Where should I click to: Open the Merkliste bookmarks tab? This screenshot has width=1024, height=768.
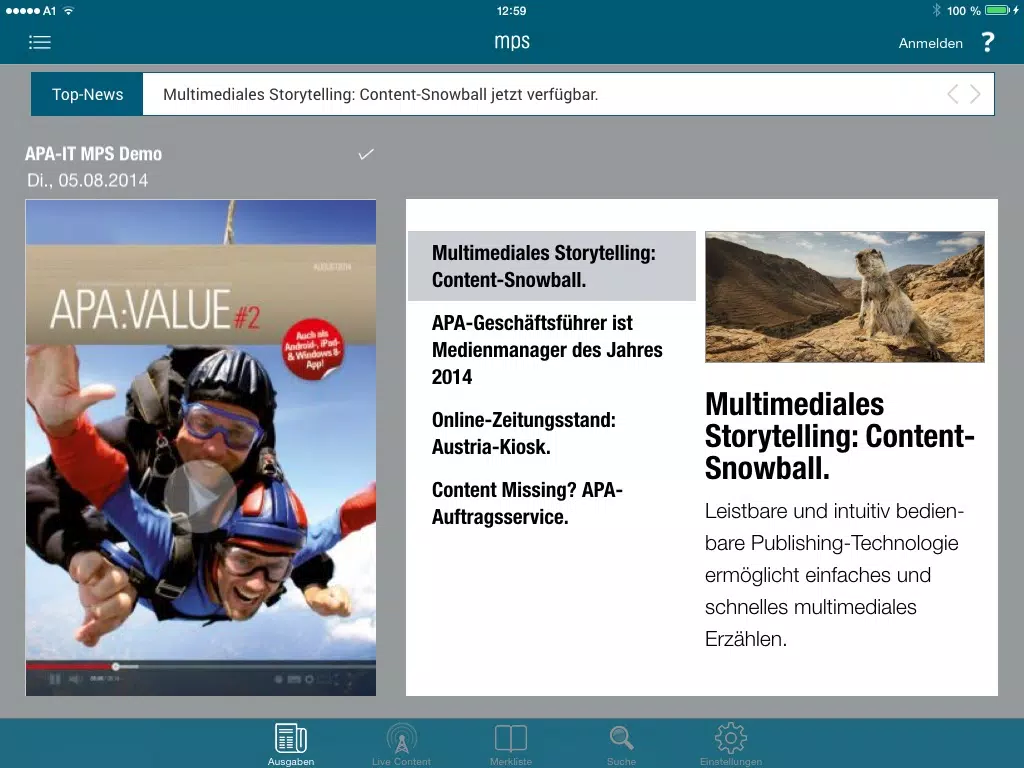point(511,744)
